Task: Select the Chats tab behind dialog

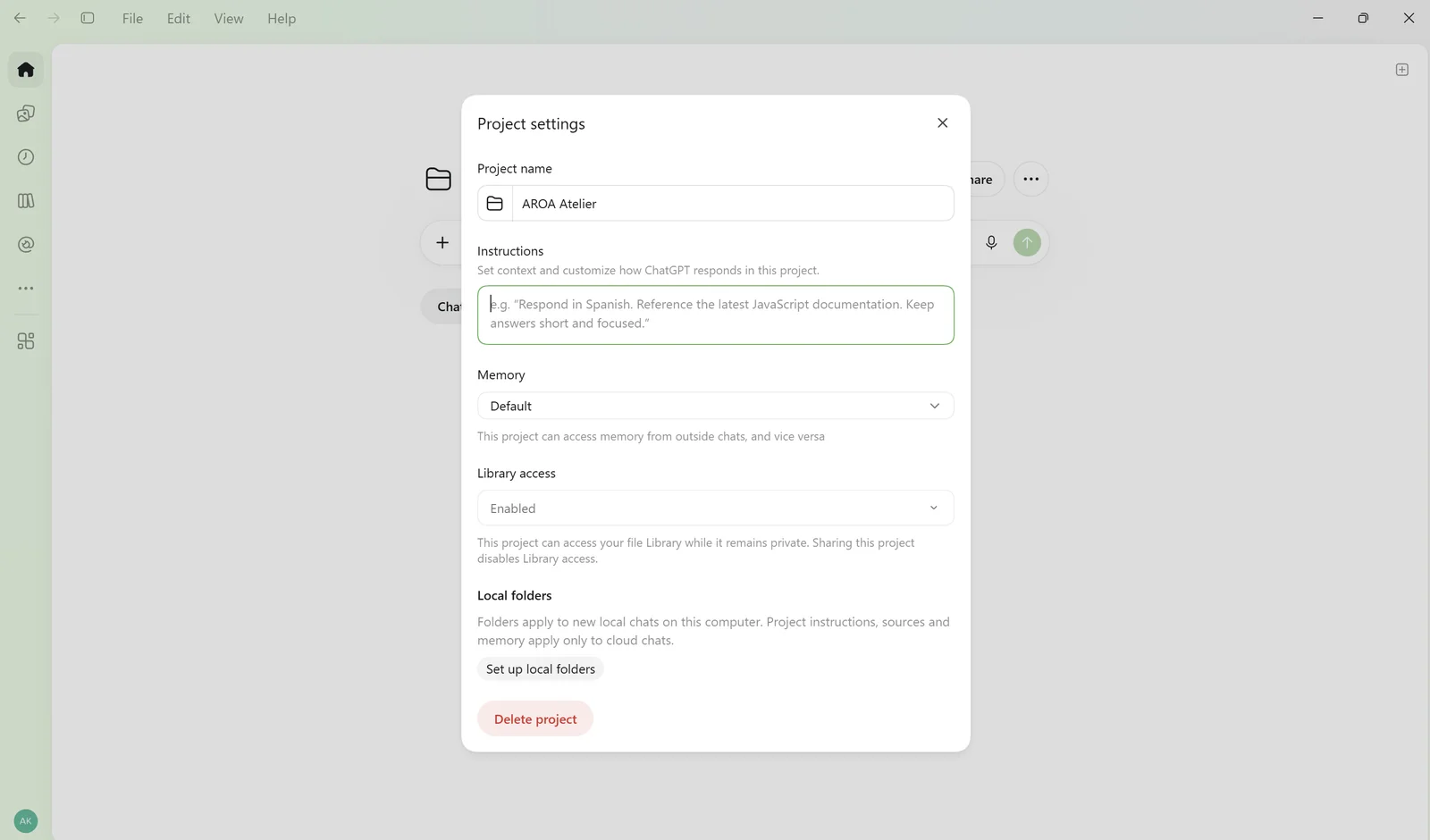Action: (x=442, y=307)
